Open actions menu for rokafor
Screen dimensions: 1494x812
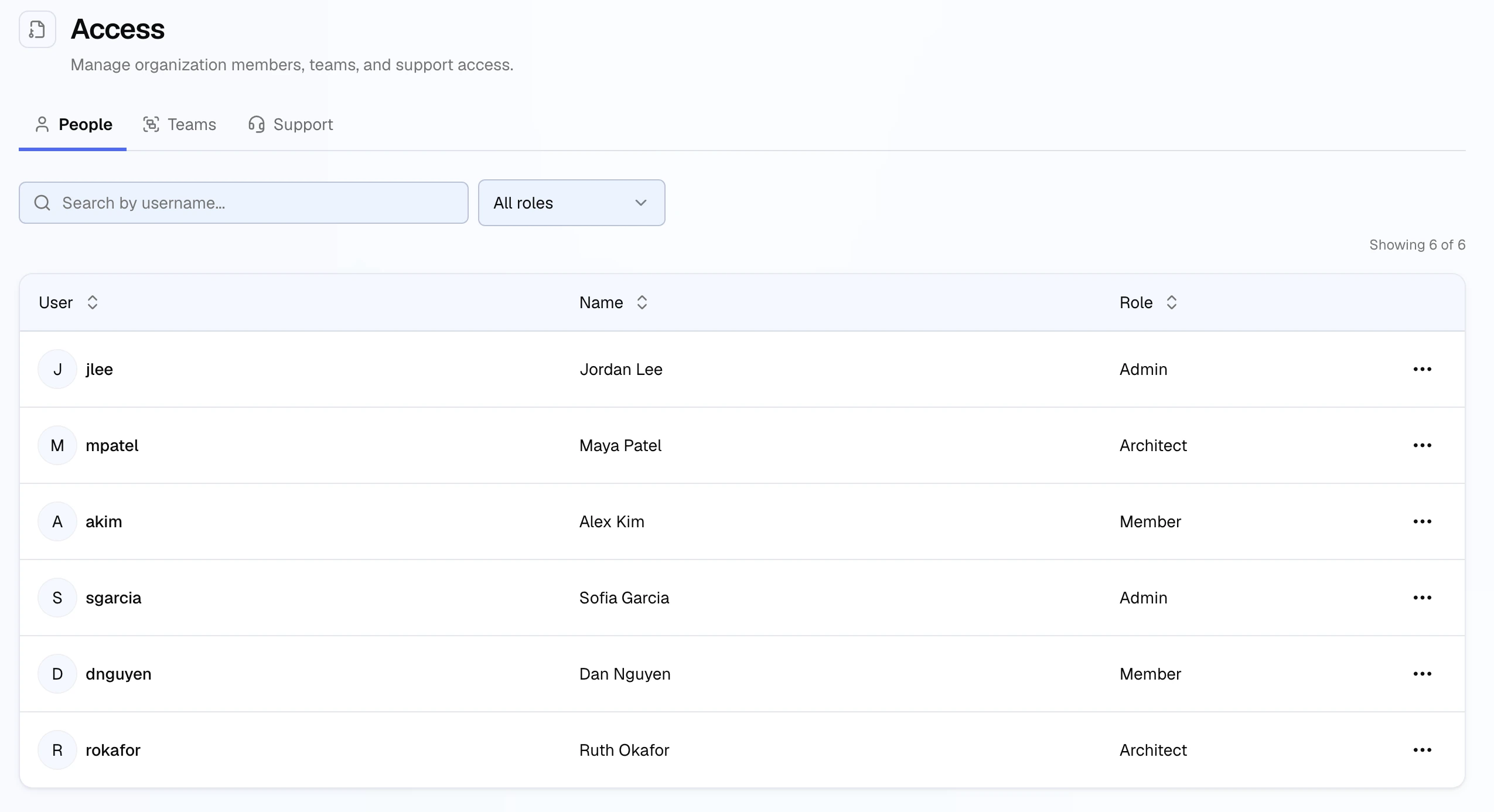coord(1422,750)
